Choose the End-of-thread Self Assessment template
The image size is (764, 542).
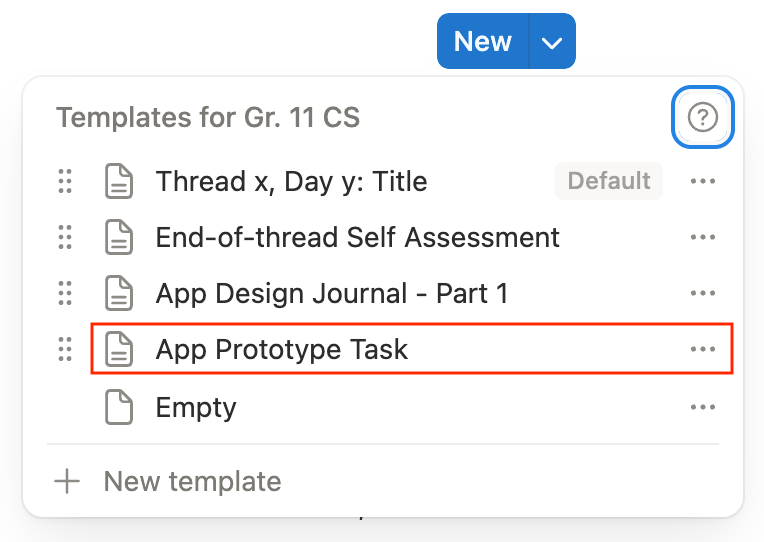coord(357,237)
